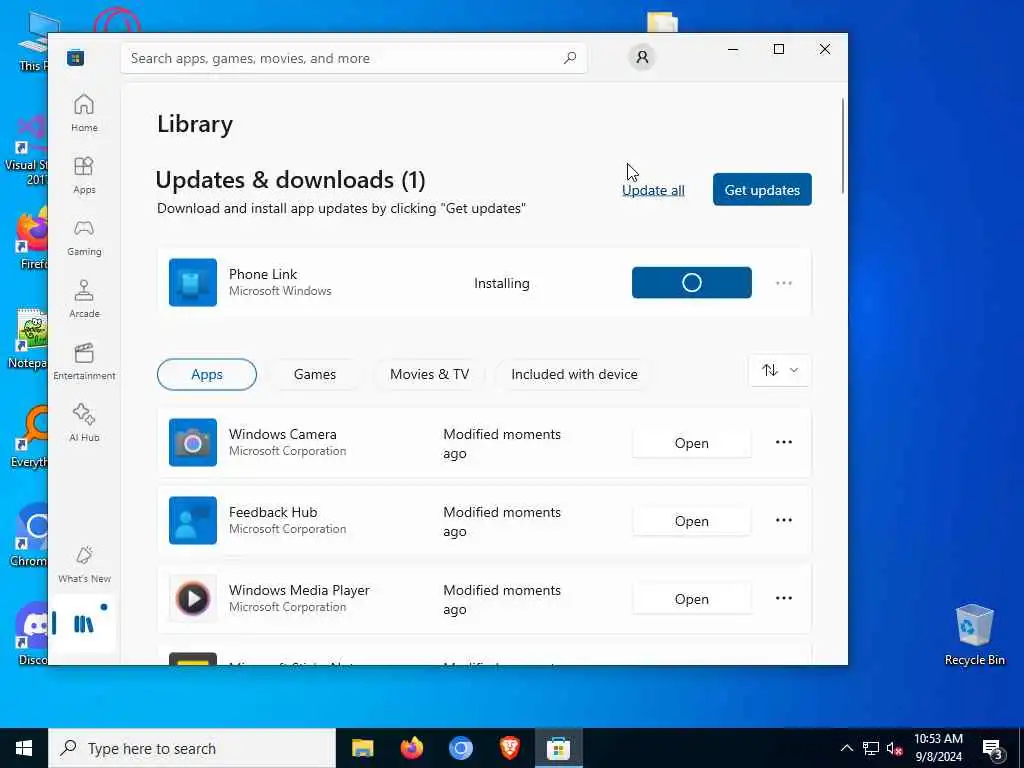Open AI Hub in sidebar
The width and height of the screenshot is (1024, 768).
[84, 423]
